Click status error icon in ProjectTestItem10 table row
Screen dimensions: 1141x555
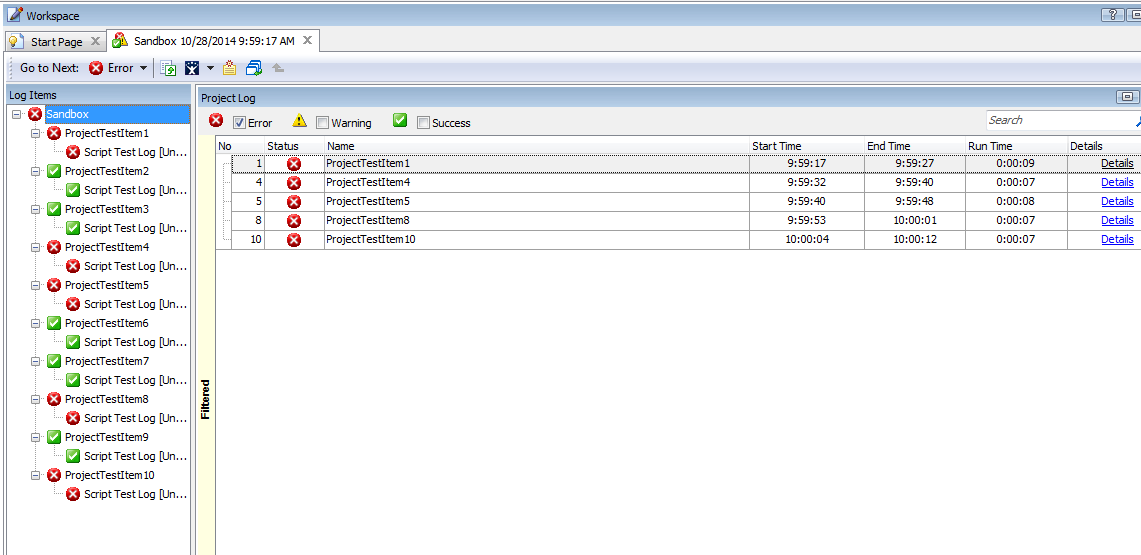point(294,239)
